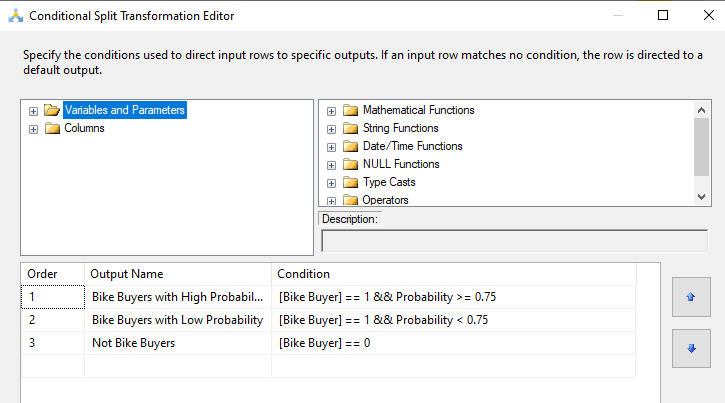The height and width of the screenshot is (403, 725).
Task: Expand the Type Casts node
Action: point(331,182)
